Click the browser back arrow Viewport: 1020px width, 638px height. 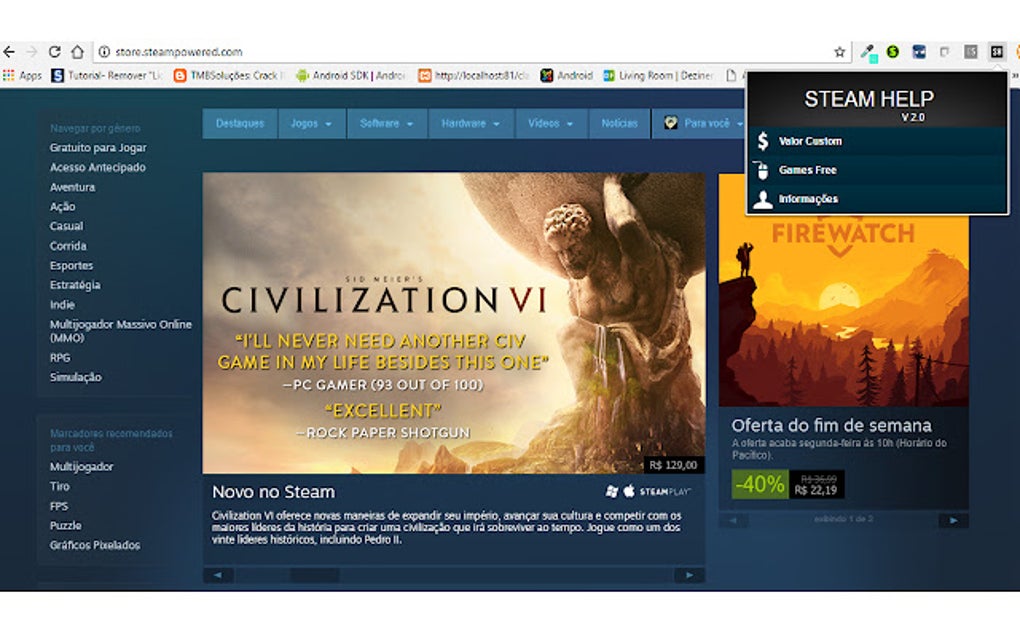(x=9, y=51)
